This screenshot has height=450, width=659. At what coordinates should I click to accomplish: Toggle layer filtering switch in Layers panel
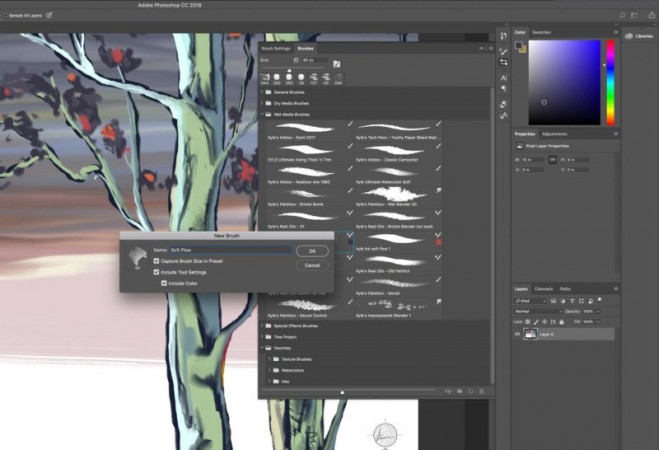click(x=600, y=300)
